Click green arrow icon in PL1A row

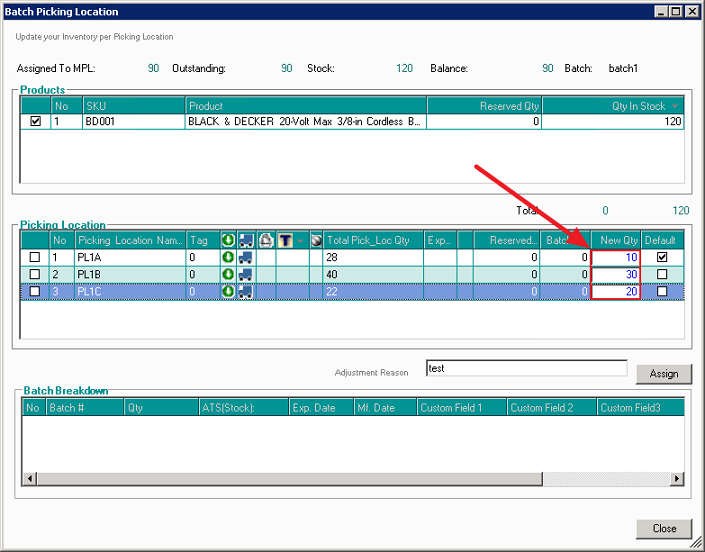pyautogui.click(x=228, y=257)
